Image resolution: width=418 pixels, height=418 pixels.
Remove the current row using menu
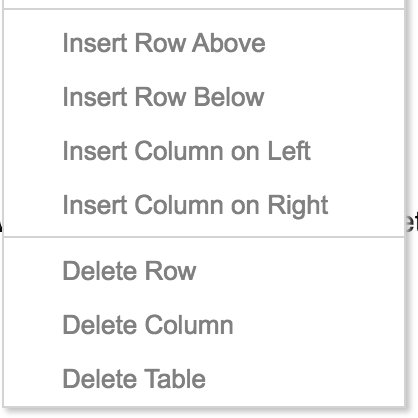204,271
